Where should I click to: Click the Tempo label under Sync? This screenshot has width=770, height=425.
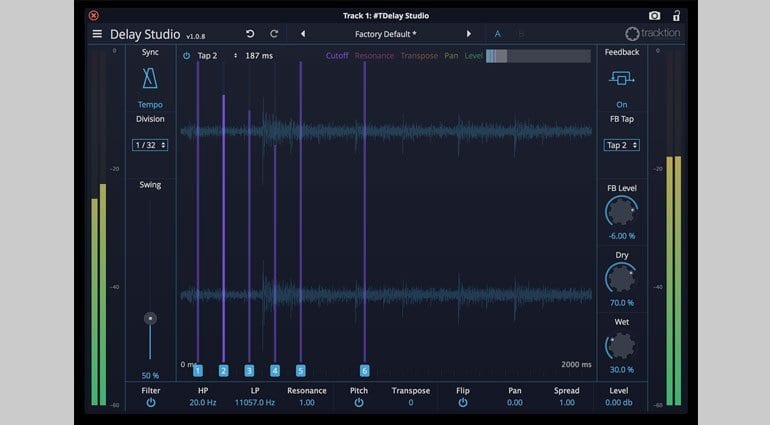pos(150,105)
